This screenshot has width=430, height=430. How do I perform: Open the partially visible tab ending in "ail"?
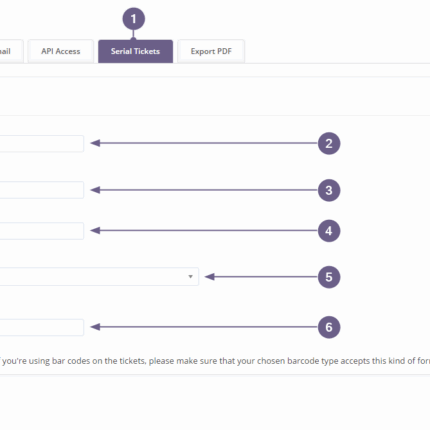[10, 51]
